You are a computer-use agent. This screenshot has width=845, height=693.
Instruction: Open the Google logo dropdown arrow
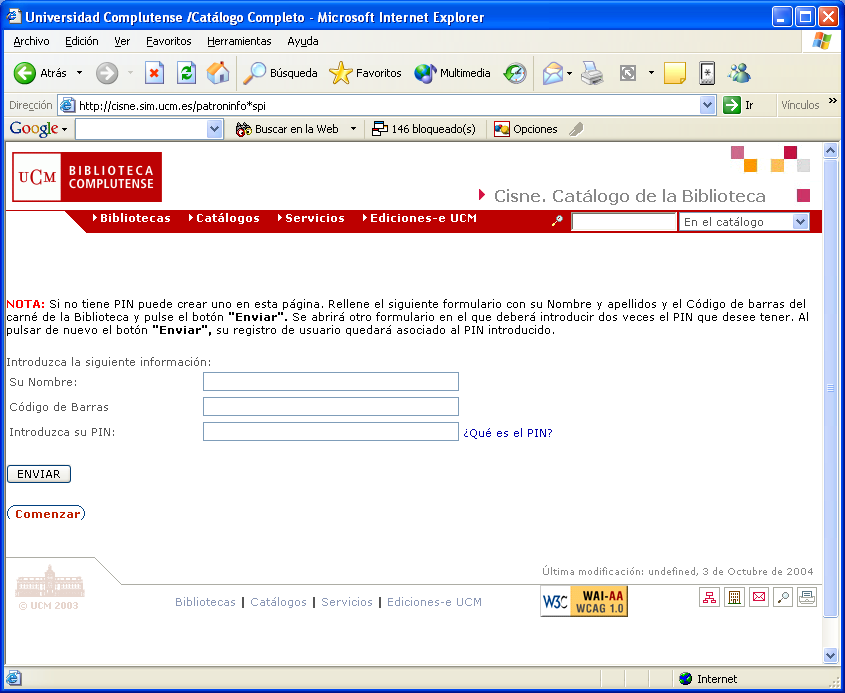point(64,129)
